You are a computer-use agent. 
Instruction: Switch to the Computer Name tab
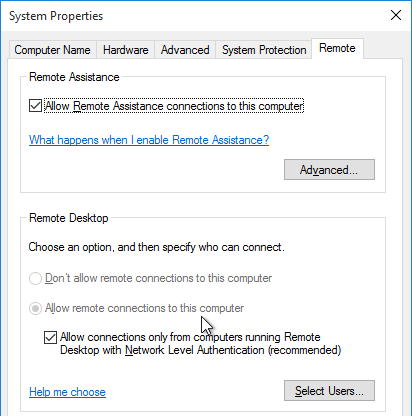52,50
